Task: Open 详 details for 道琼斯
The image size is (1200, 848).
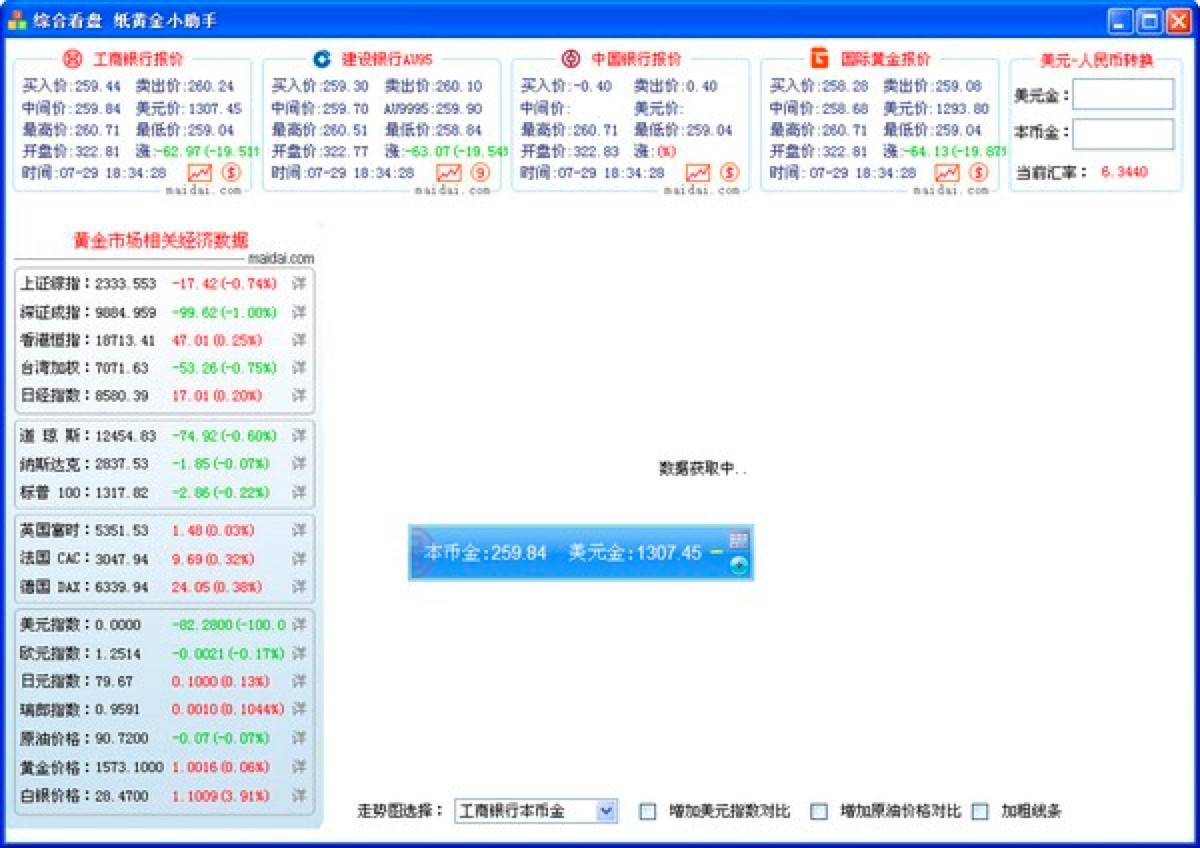Action: (299, 436)
